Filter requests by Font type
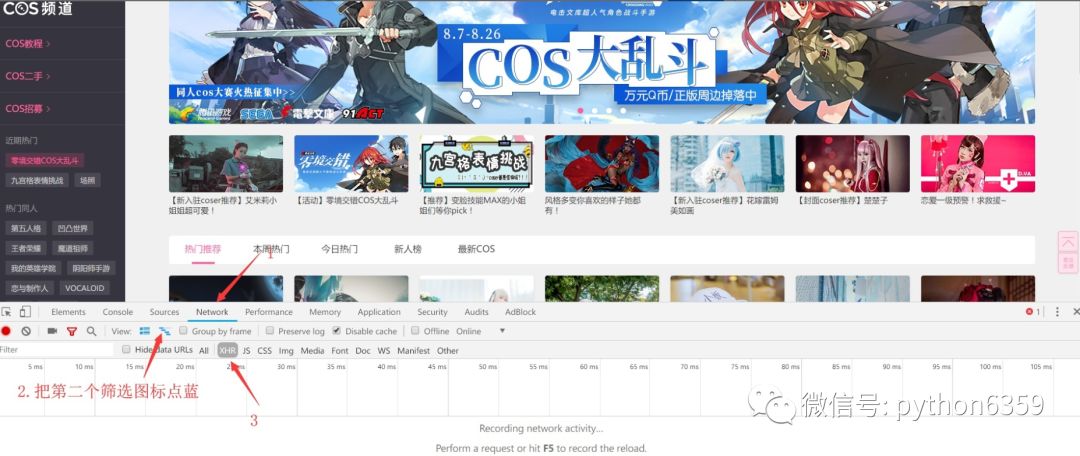 coord(340,351)
